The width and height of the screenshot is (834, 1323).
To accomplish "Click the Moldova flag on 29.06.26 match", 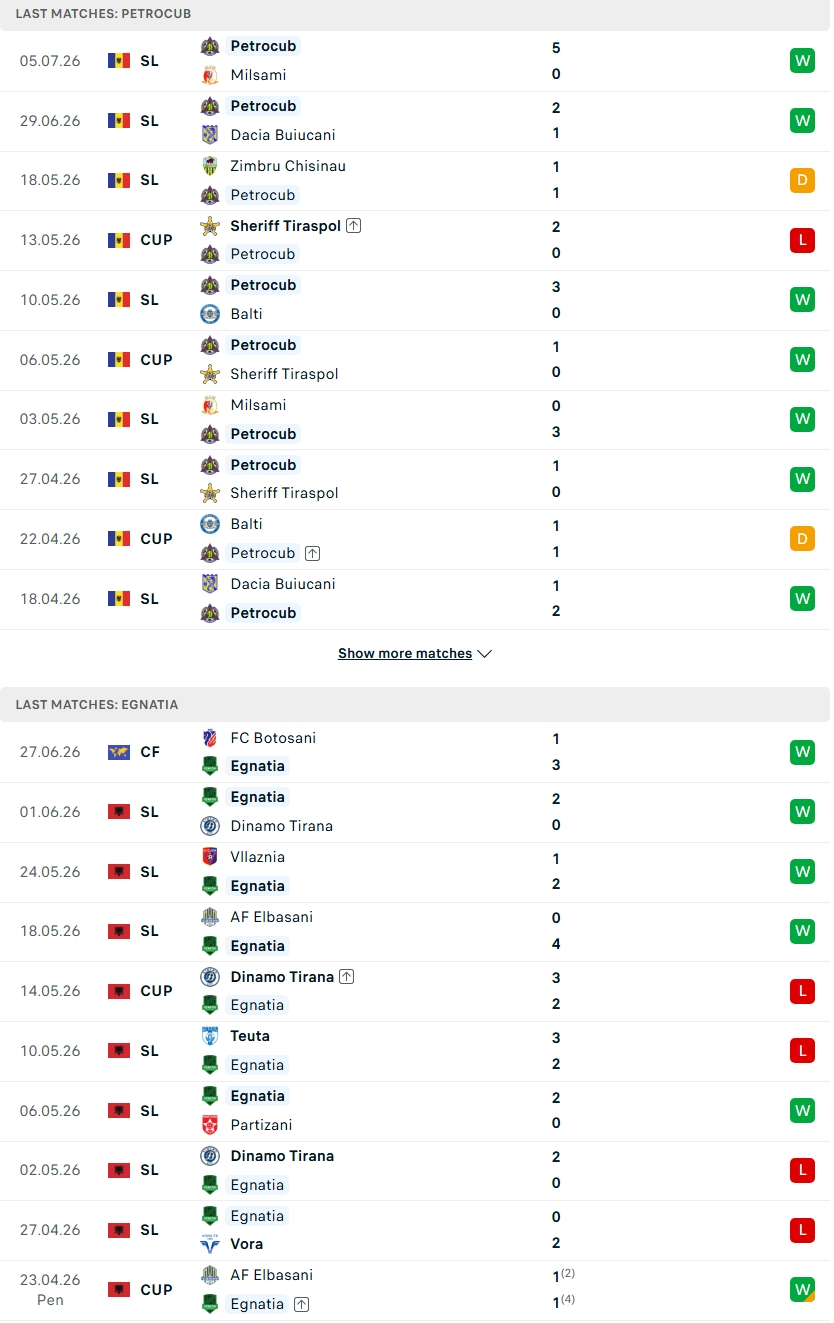I will [x=119, y=121].
